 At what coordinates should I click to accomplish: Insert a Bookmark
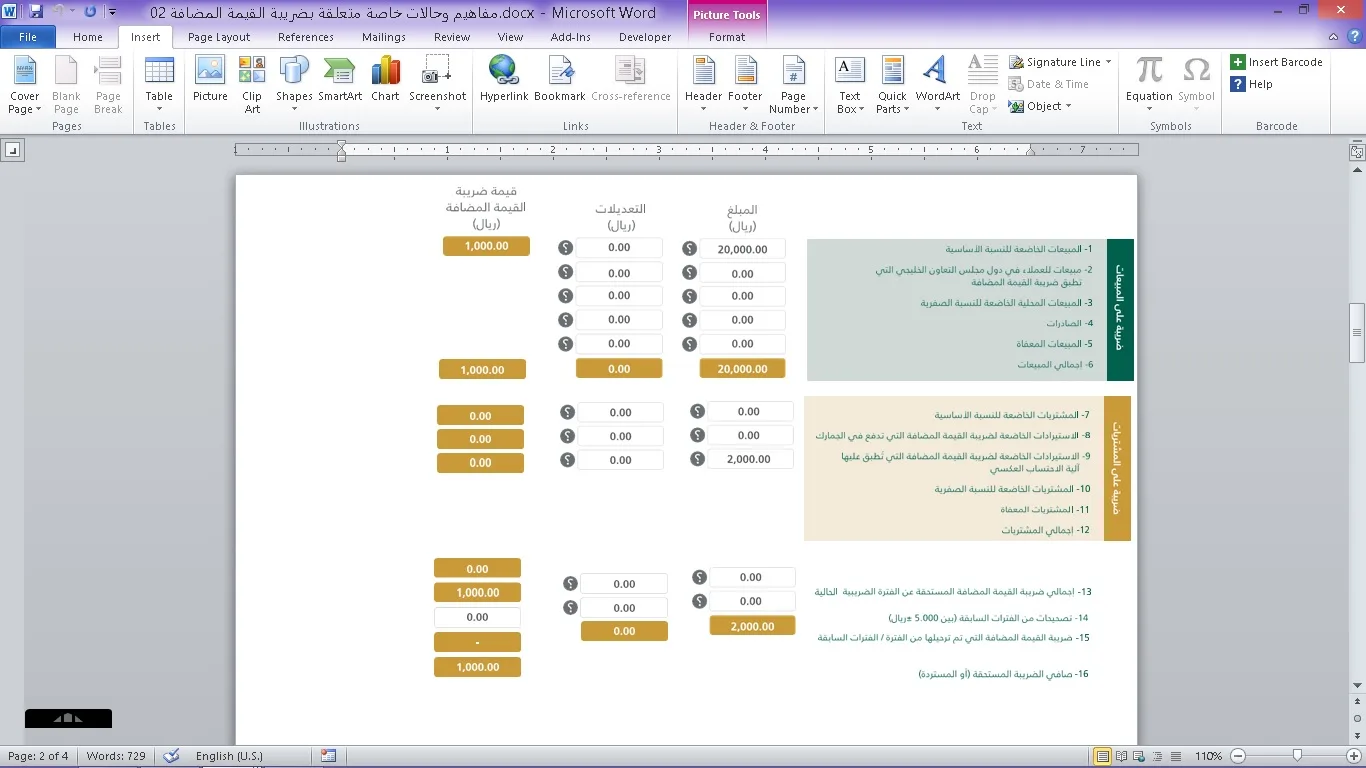pyautogui.click(x=560, y=80)
